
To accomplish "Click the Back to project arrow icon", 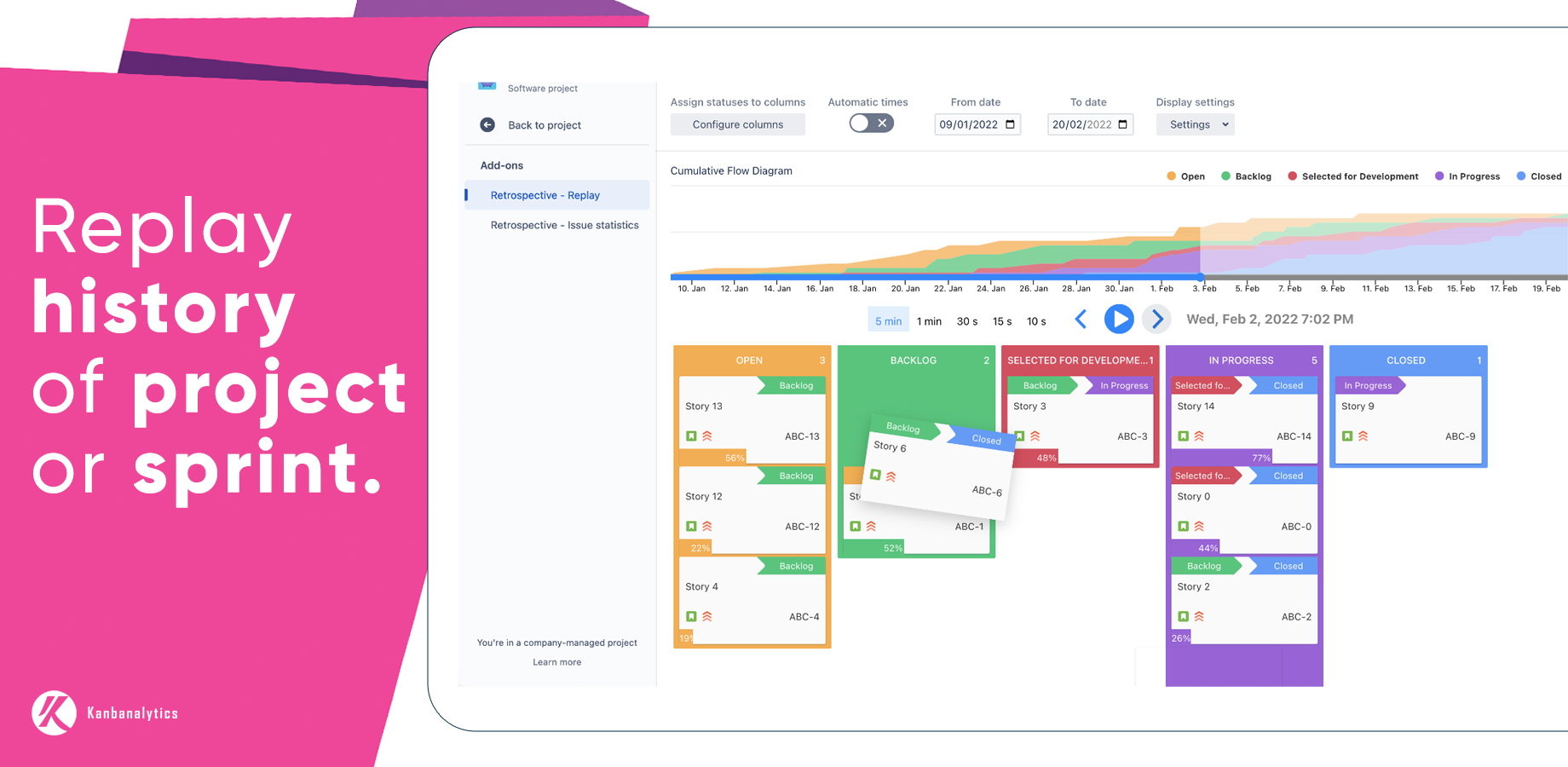I will click(487, 124).
